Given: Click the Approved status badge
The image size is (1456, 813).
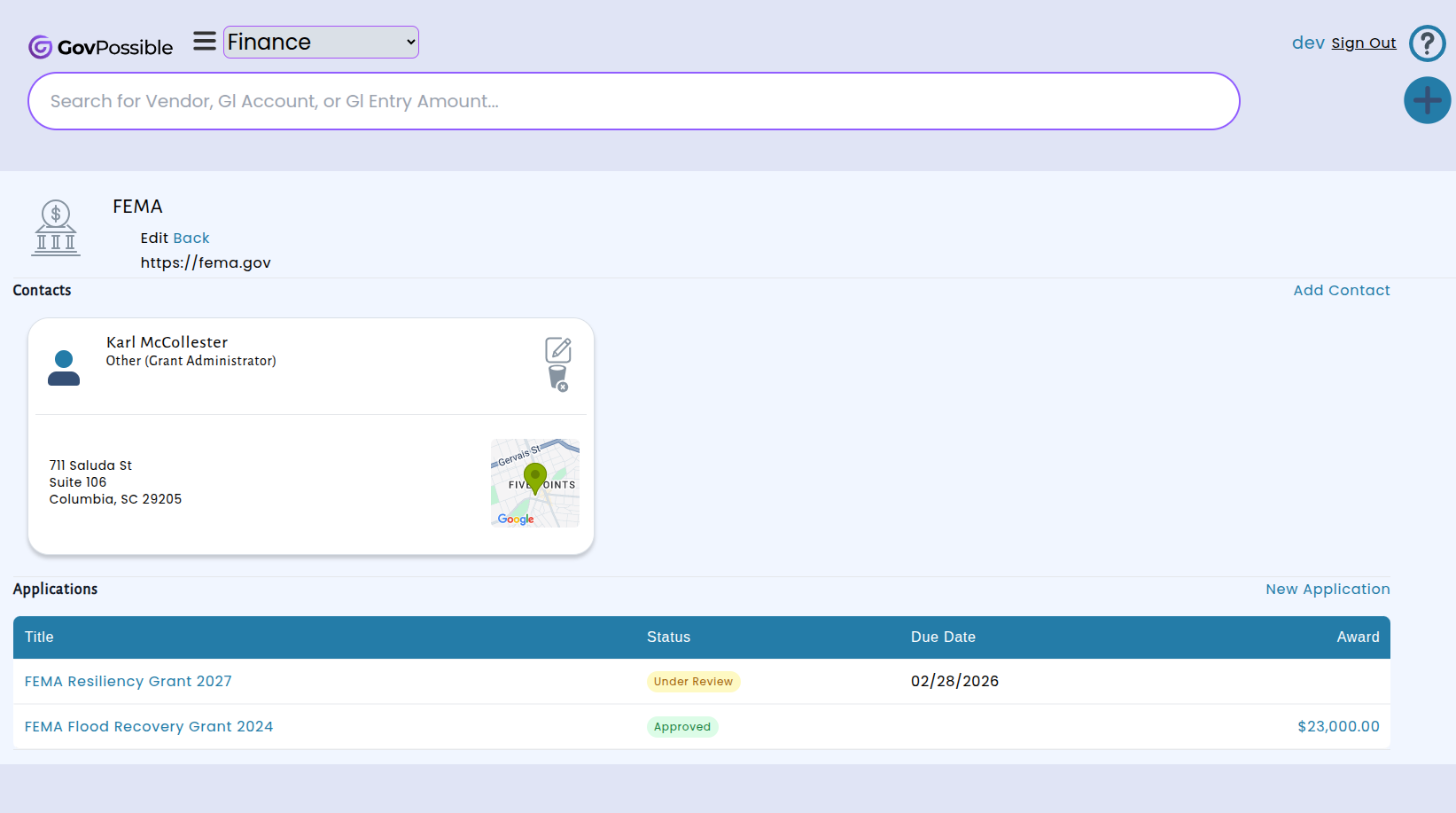Looking at the screenshot, I should click(x=682, y=727).
